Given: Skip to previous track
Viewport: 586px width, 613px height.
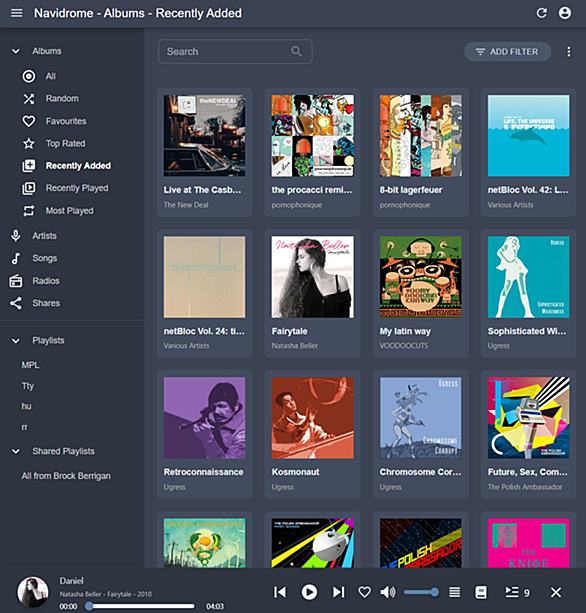Looking at the screenshot, I should point(280,592).
